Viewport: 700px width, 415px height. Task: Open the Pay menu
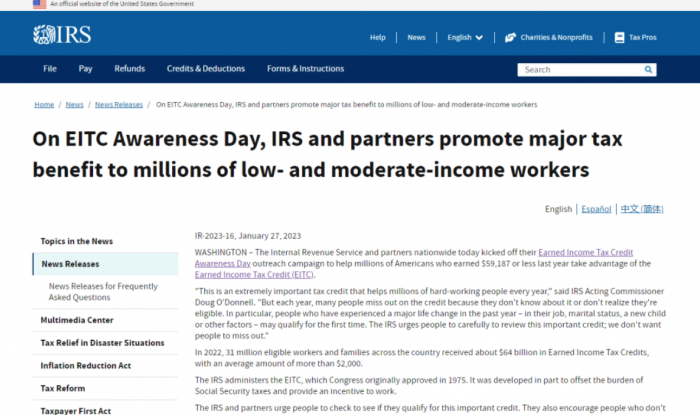85,69
